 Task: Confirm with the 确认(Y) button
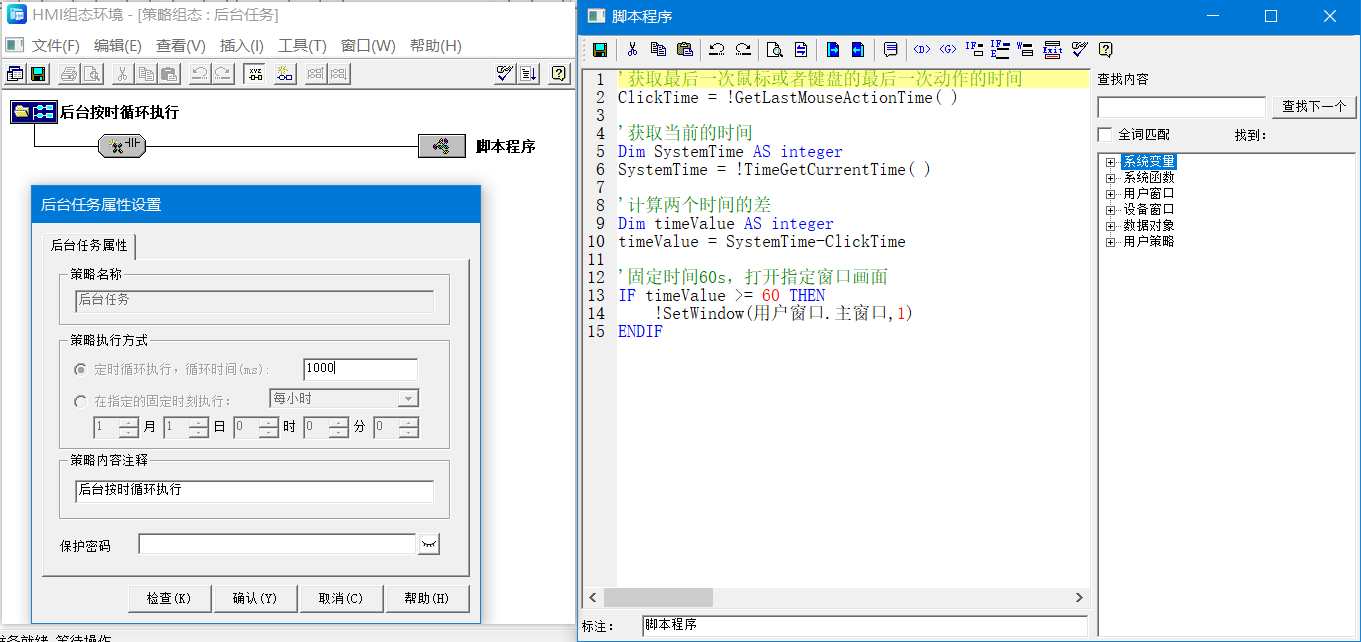(x=255, y=598)
